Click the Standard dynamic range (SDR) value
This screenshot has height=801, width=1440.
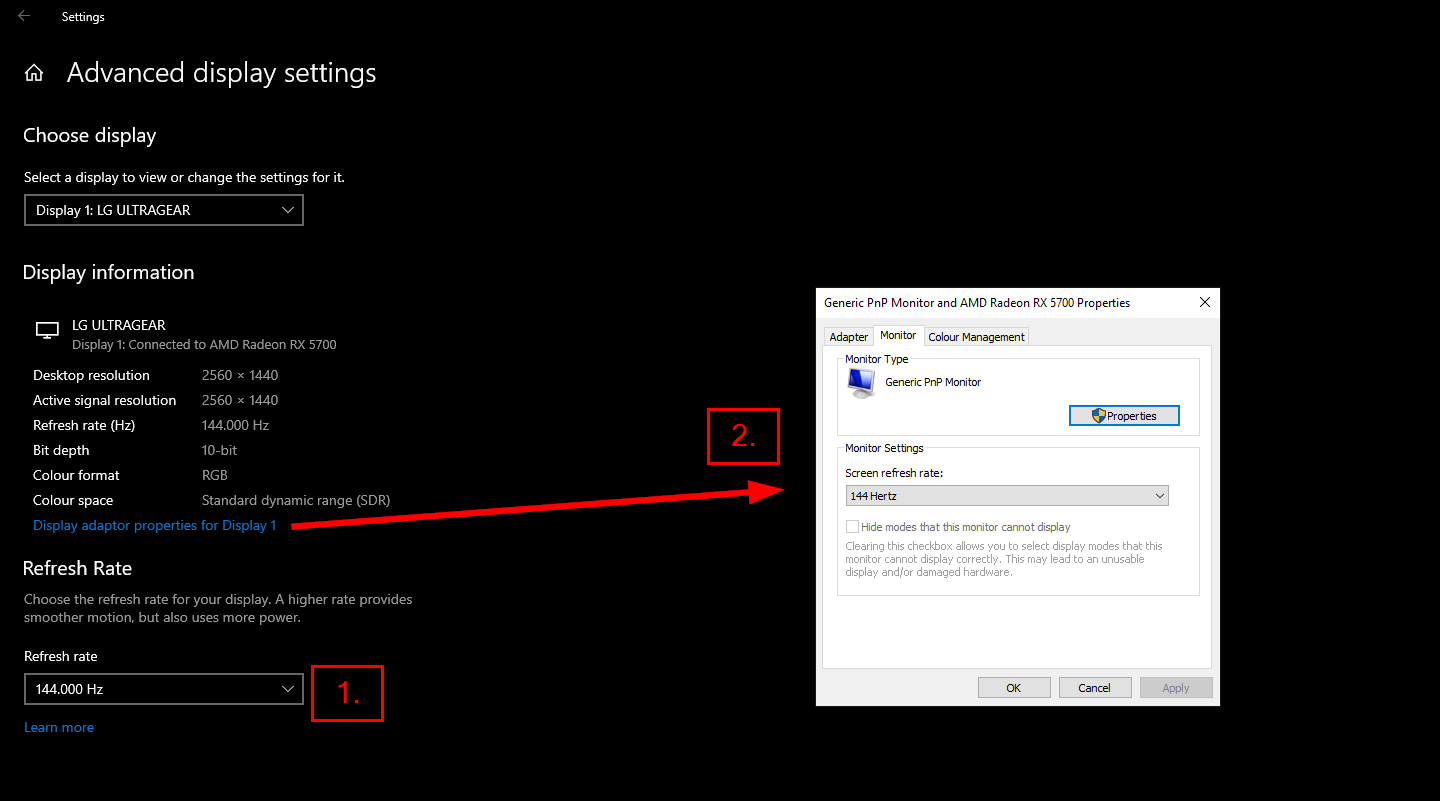(296, 500)
